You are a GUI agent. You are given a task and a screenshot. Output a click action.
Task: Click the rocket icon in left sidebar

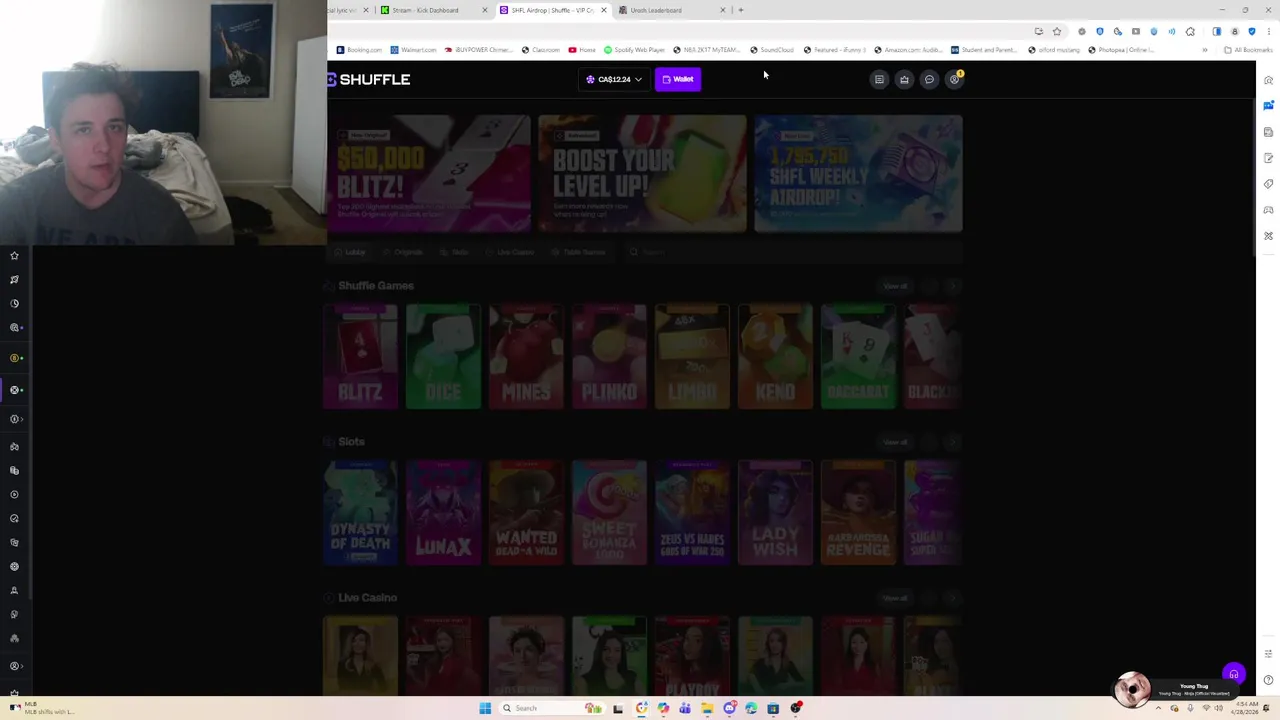(14, 280)
